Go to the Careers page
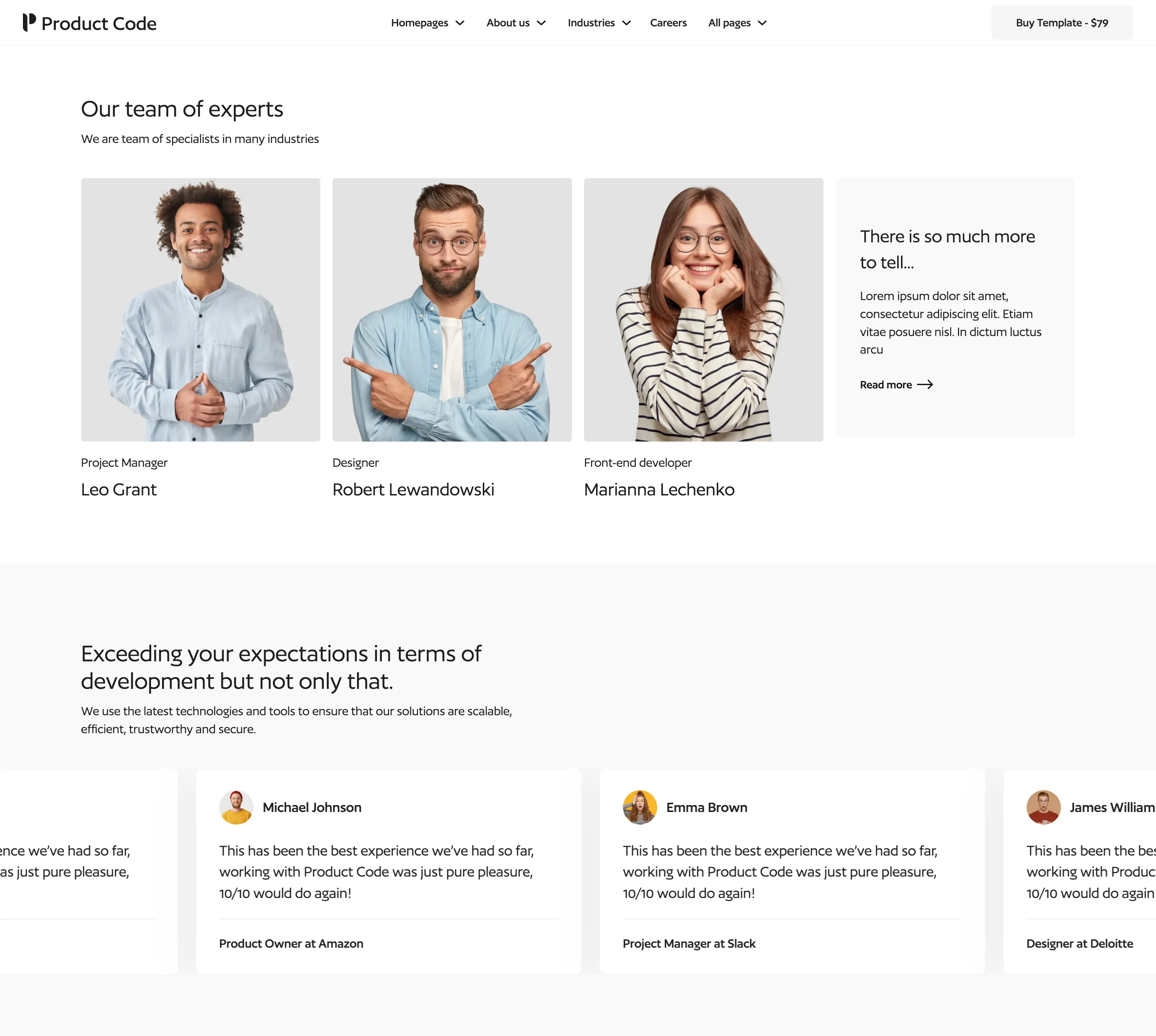The width and height of the screenshot is (1156, 1036). tap(668, 23)
